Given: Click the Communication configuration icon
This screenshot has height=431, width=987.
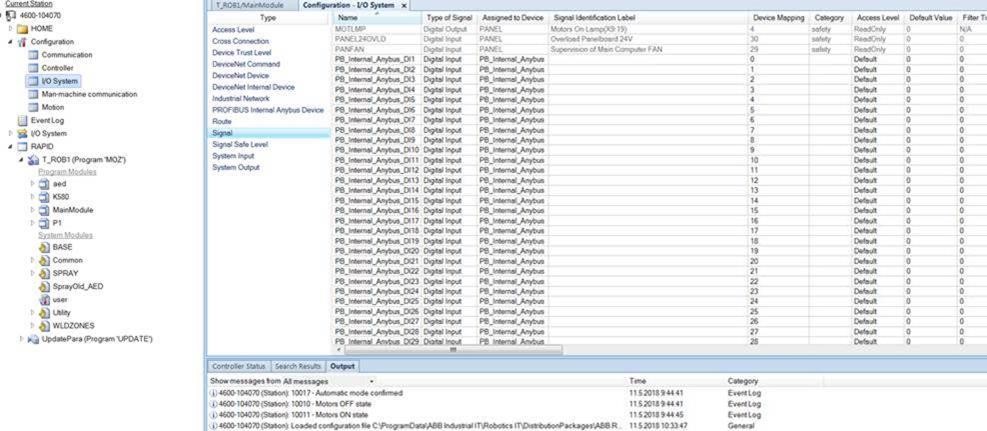Looking at the screenshot, I should click(33, 55).
